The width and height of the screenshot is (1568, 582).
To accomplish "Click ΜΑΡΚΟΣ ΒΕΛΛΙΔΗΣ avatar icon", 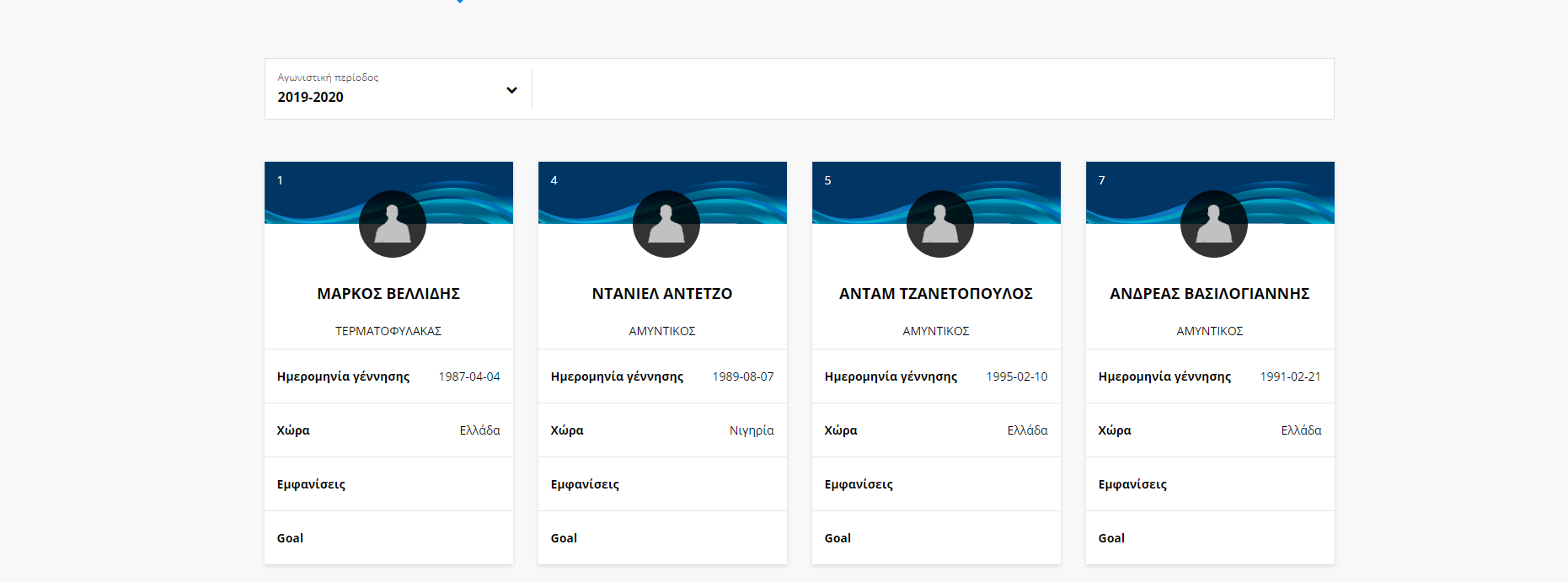I will [x=393, y=224].
